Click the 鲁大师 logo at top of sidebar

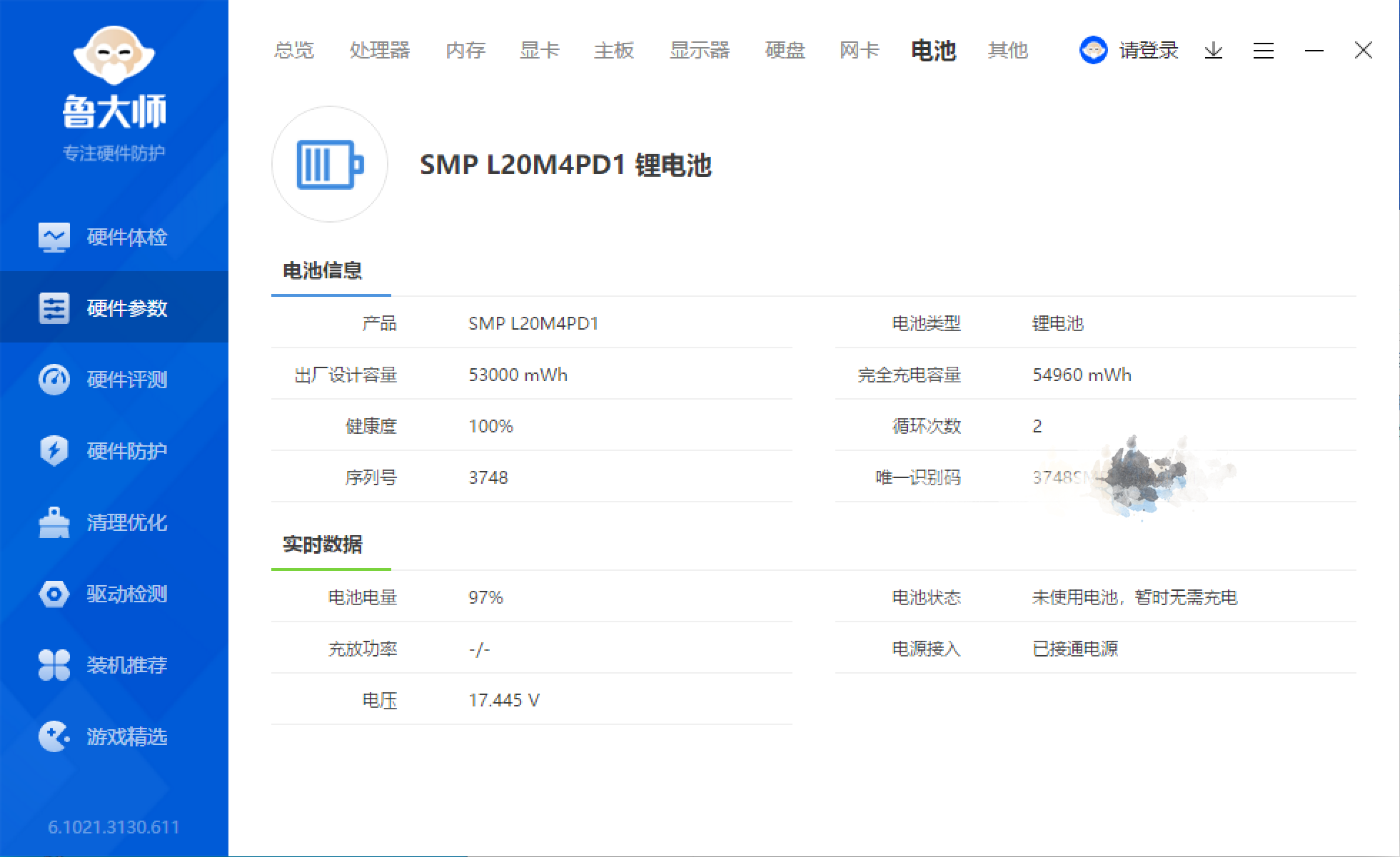pos(114,78)
